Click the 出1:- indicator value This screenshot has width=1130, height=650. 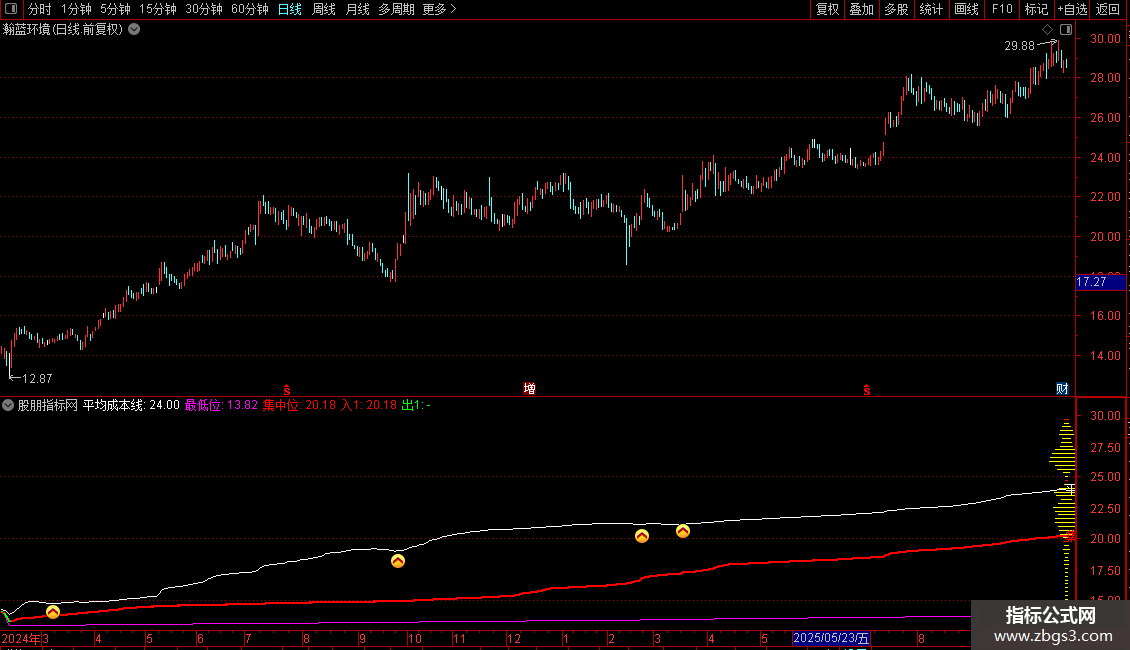416,405
